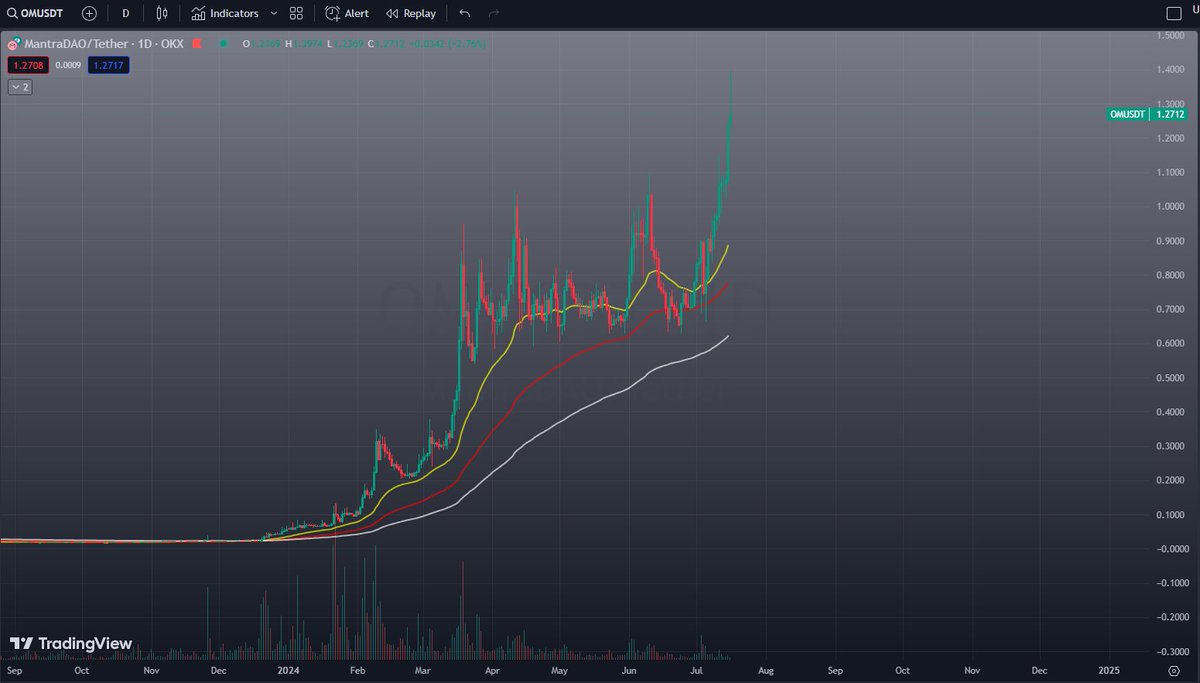Add a symbol to compare with plus icon
Image resolution: width=1200 pixels, height=683 pixels.
coord(90,14)
